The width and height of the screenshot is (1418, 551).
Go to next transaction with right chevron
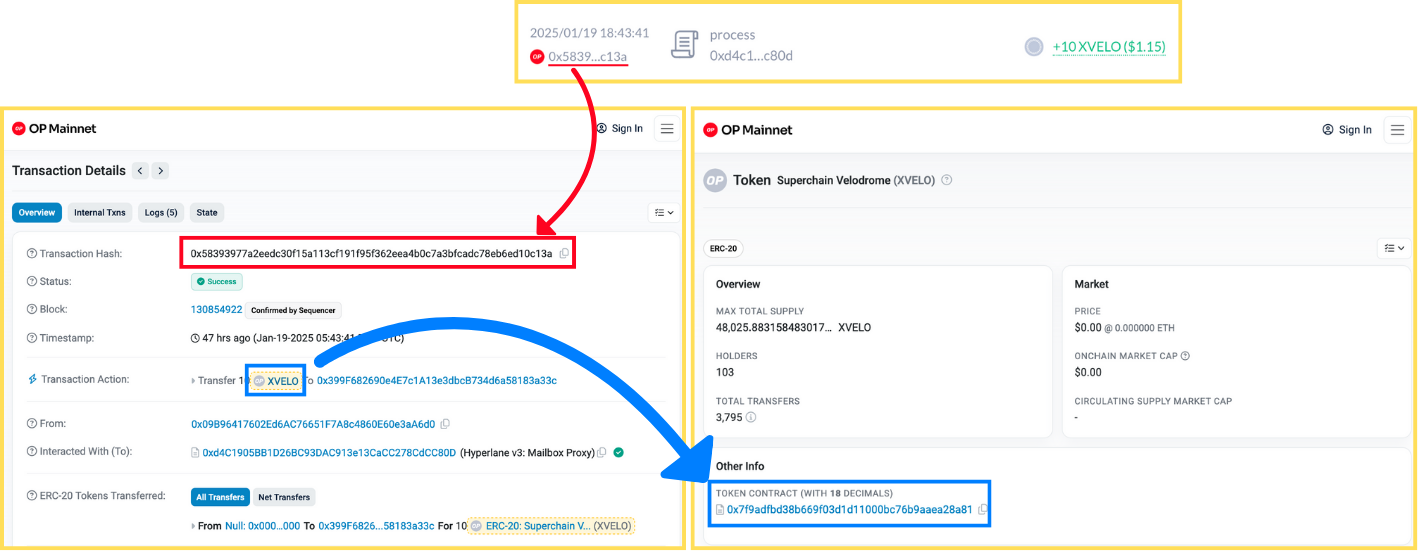tap(161, 171)
